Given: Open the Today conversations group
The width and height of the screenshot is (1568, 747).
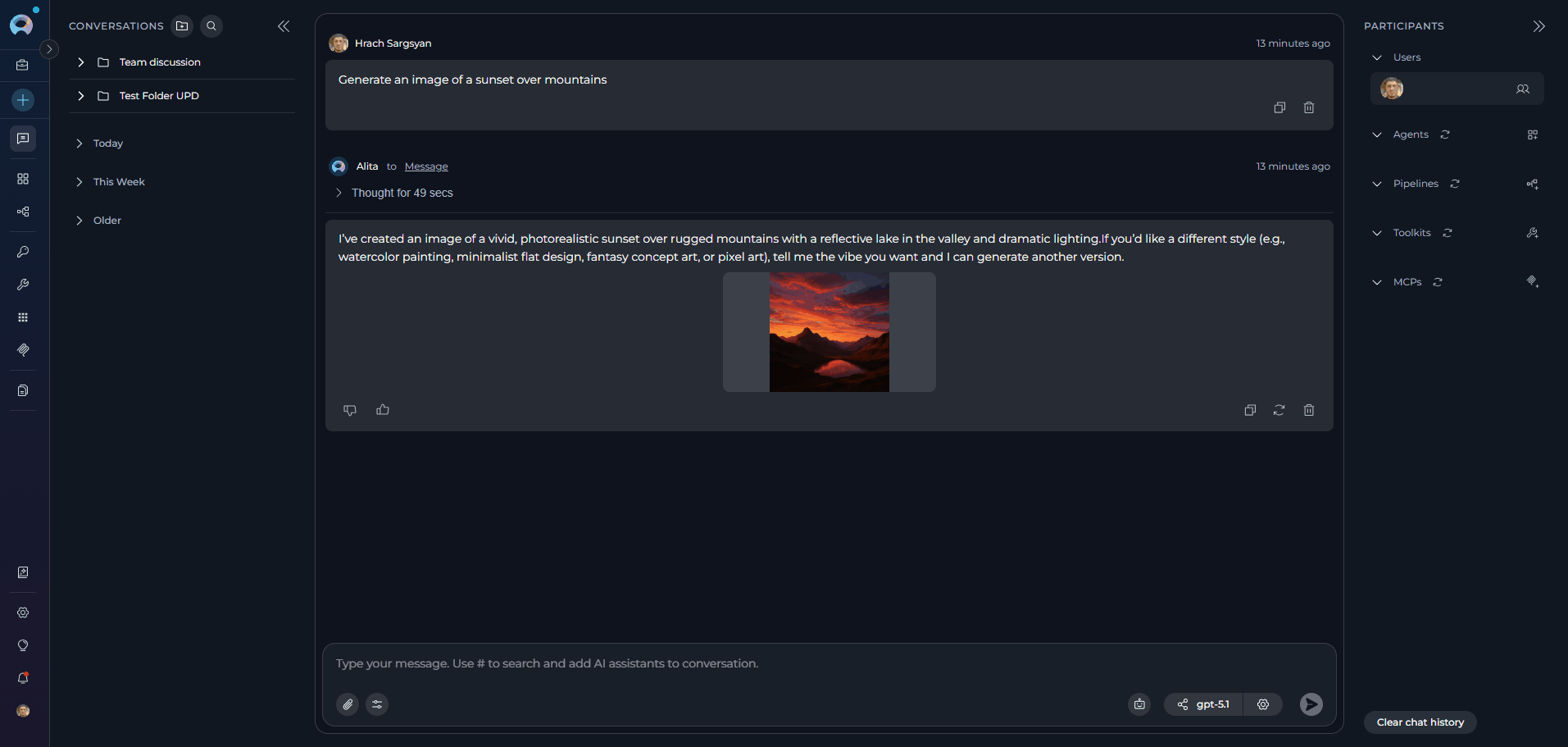Looking at the screenshot, I should pos(108,143).
